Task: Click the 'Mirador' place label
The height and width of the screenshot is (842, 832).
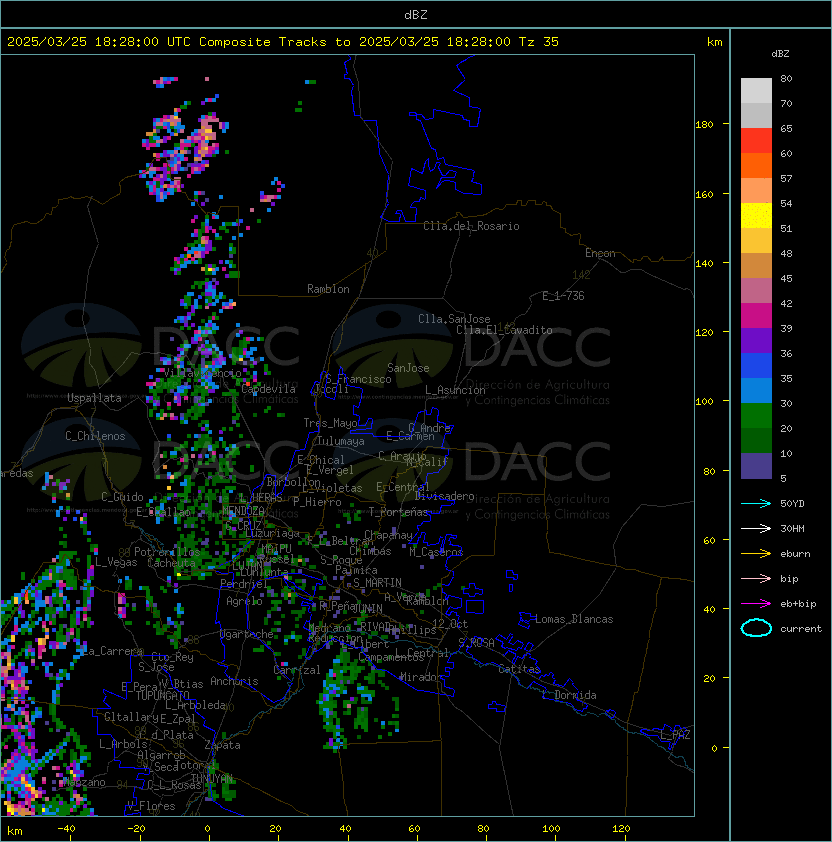Action: pyautogui.click(x=421, y=677)
